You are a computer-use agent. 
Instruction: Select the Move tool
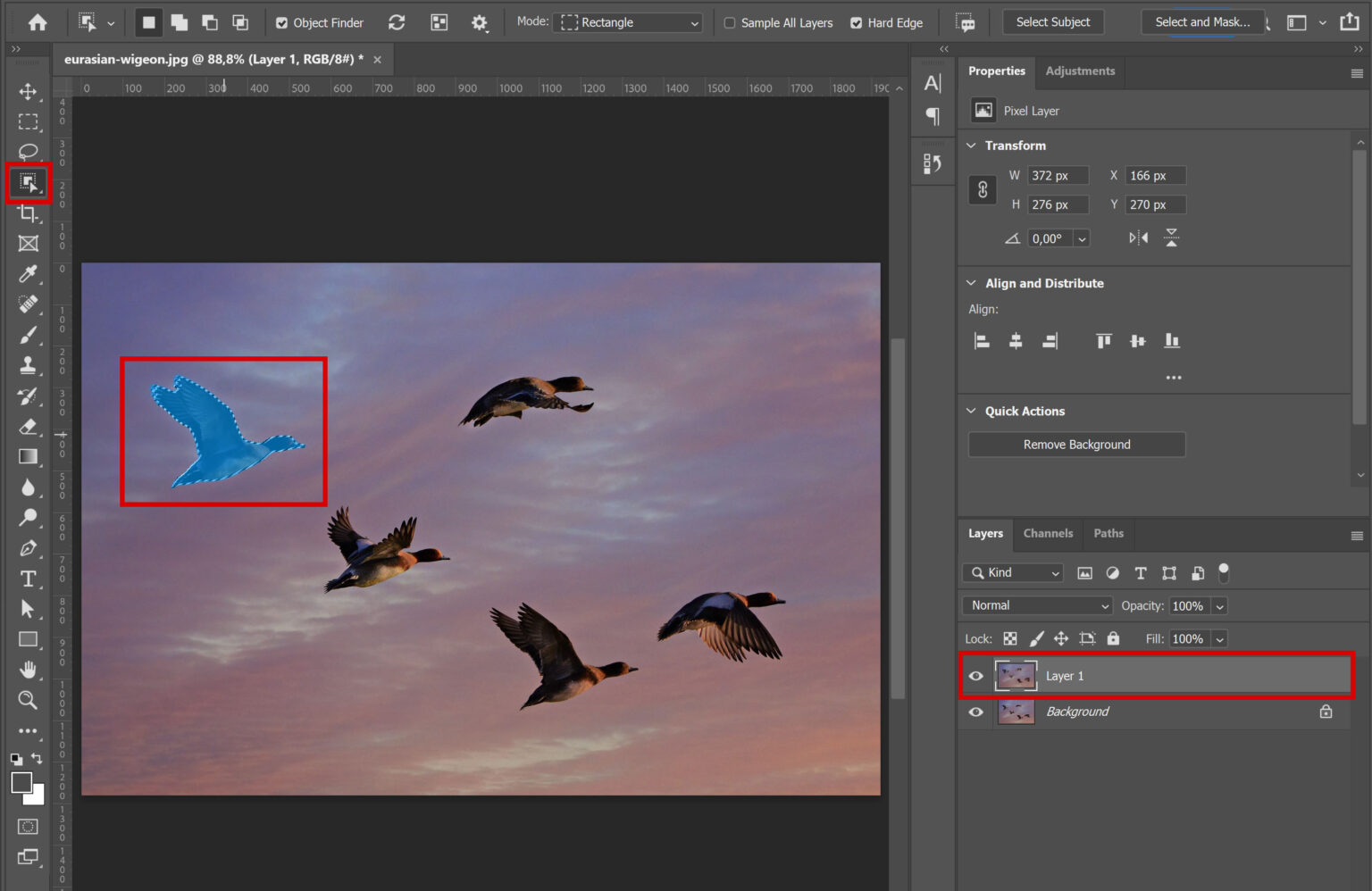pyautogui.click(x=28, y=90)
